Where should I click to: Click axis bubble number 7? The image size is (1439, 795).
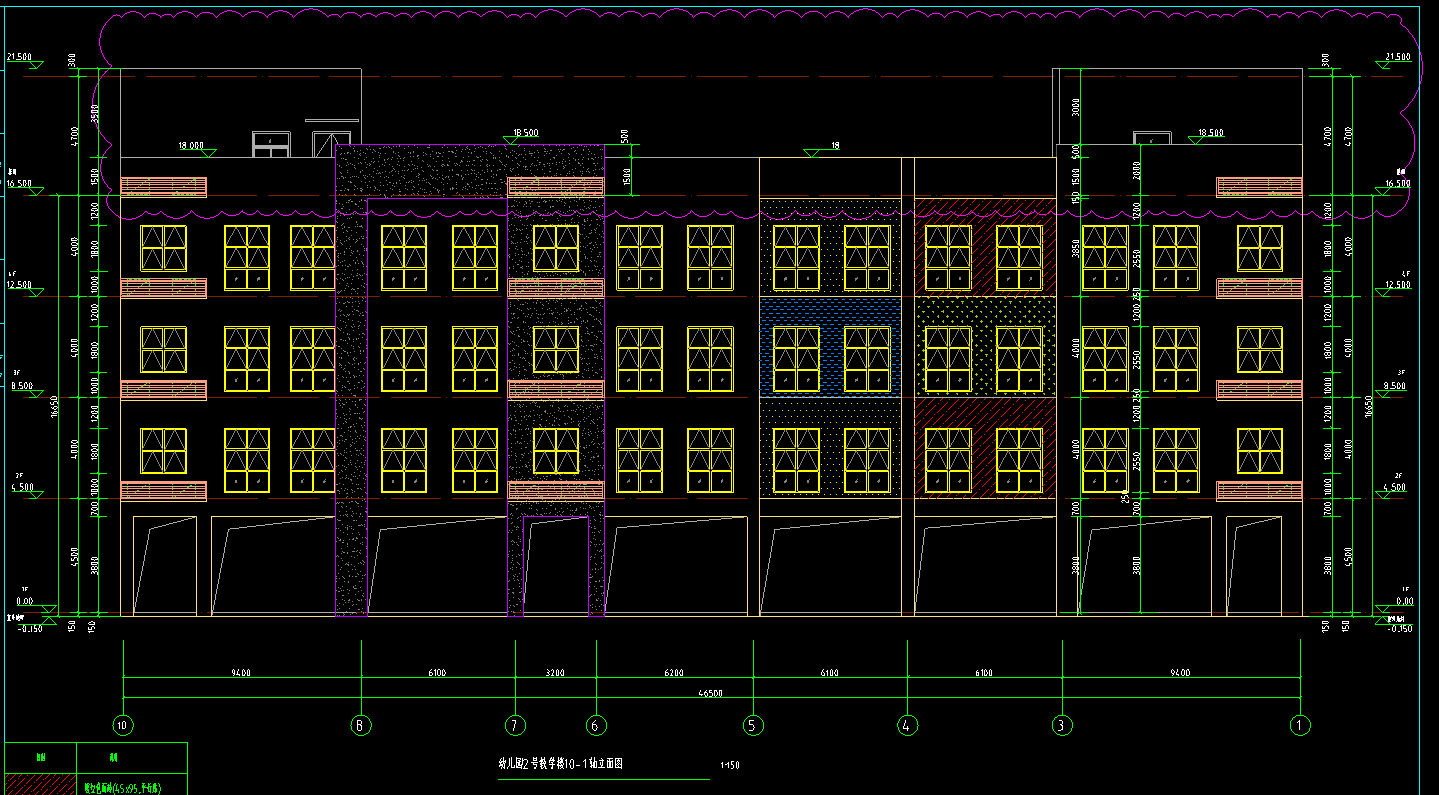[x=515, y=725]
